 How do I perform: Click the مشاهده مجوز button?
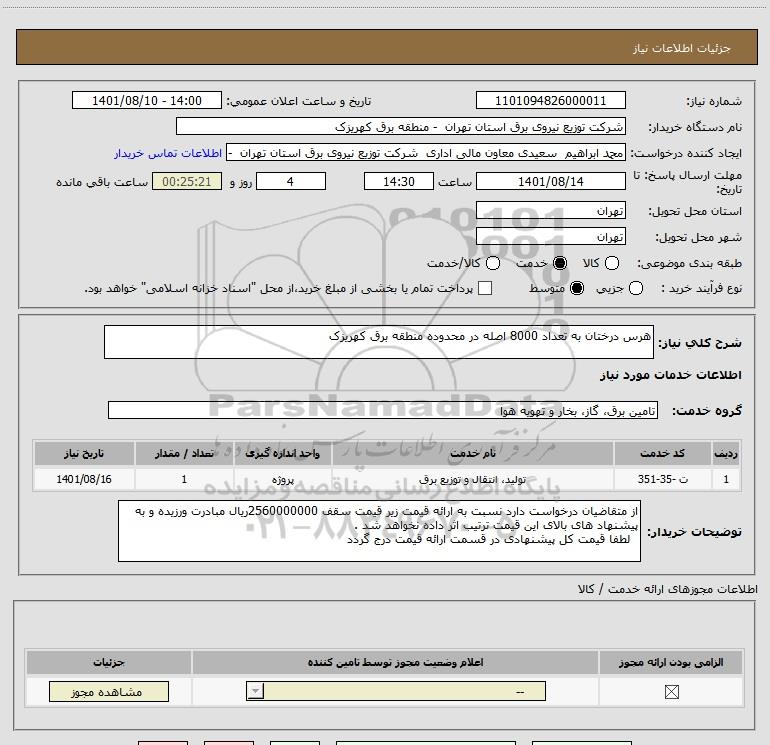109,691
